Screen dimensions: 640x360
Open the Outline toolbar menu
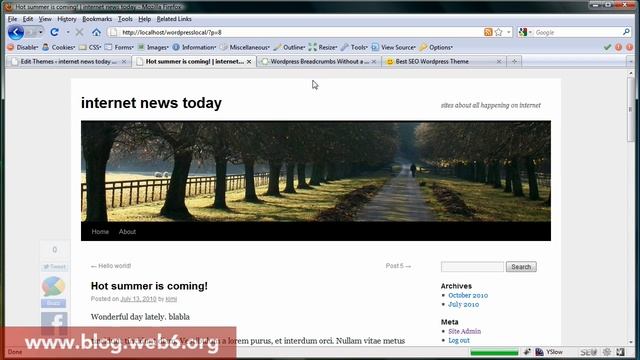point(289,47)
